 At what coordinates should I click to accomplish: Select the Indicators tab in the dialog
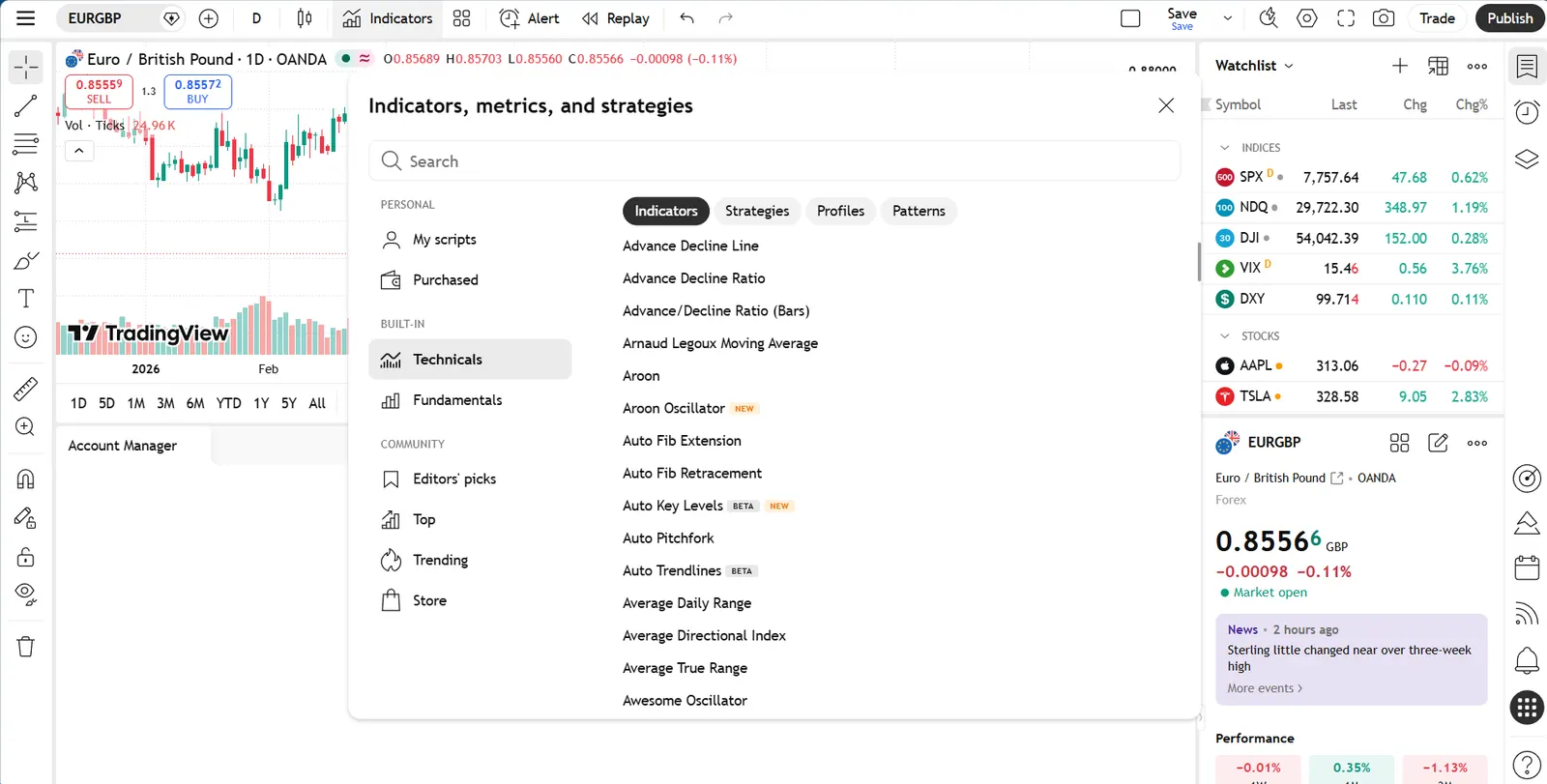pyautogui.click(x=666, y=211)
